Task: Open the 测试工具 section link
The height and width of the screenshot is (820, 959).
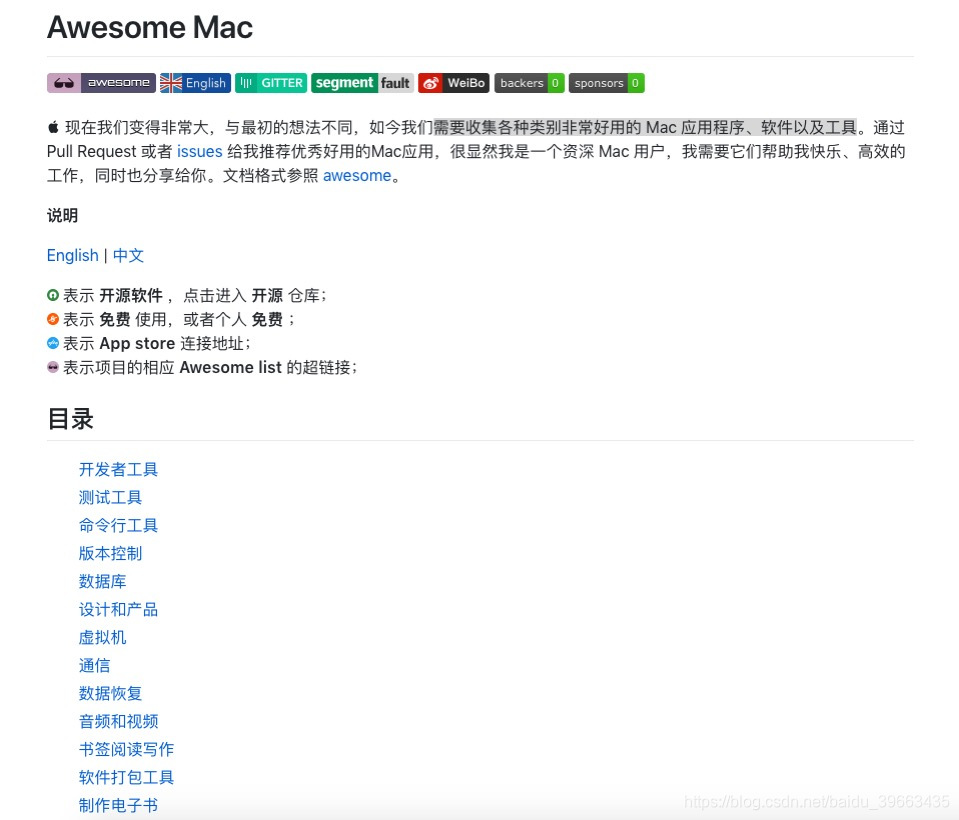Action: pyautogui.click(x=110, y=497)
